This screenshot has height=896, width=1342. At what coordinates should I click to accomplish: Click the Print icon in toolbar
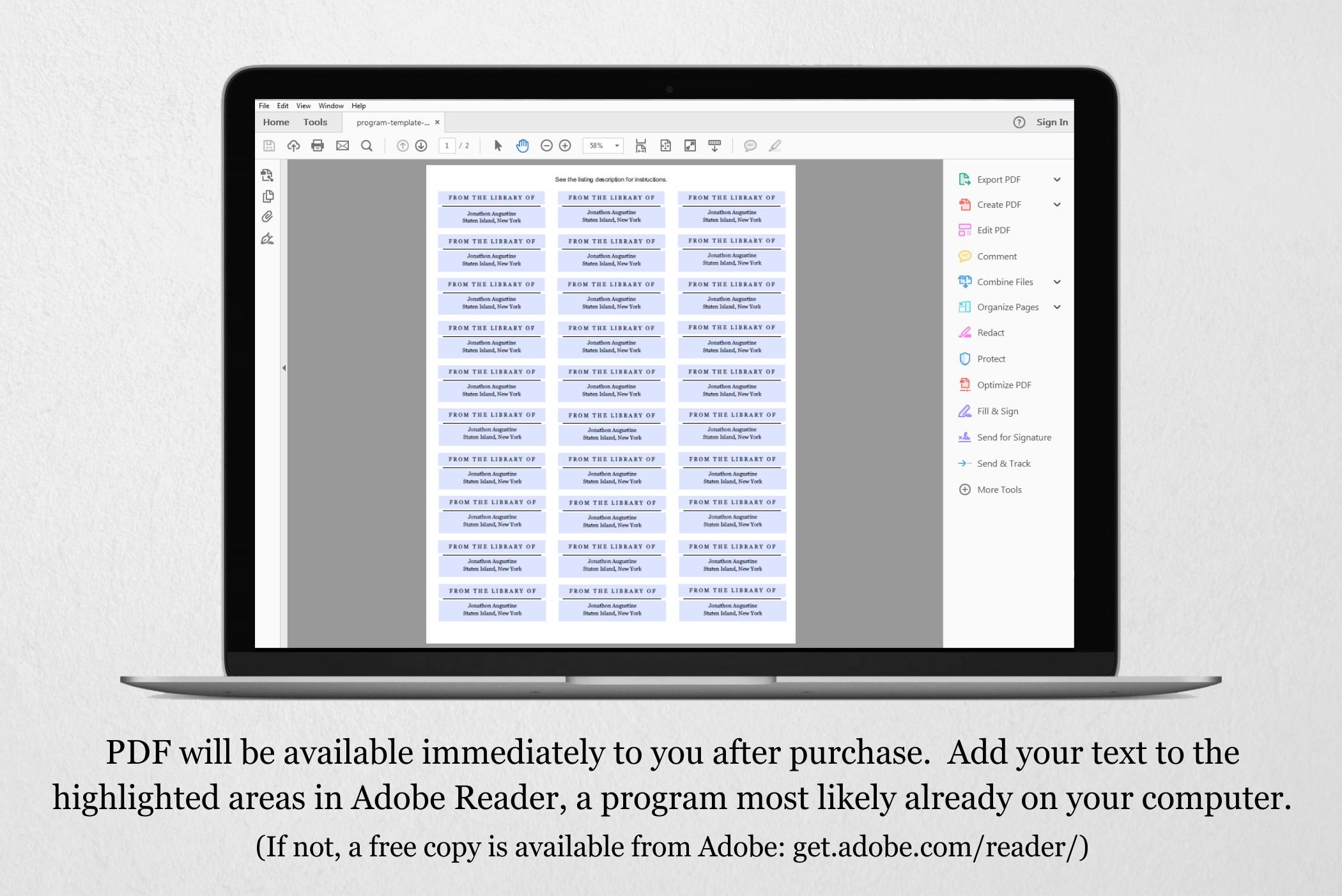(318, 146)
